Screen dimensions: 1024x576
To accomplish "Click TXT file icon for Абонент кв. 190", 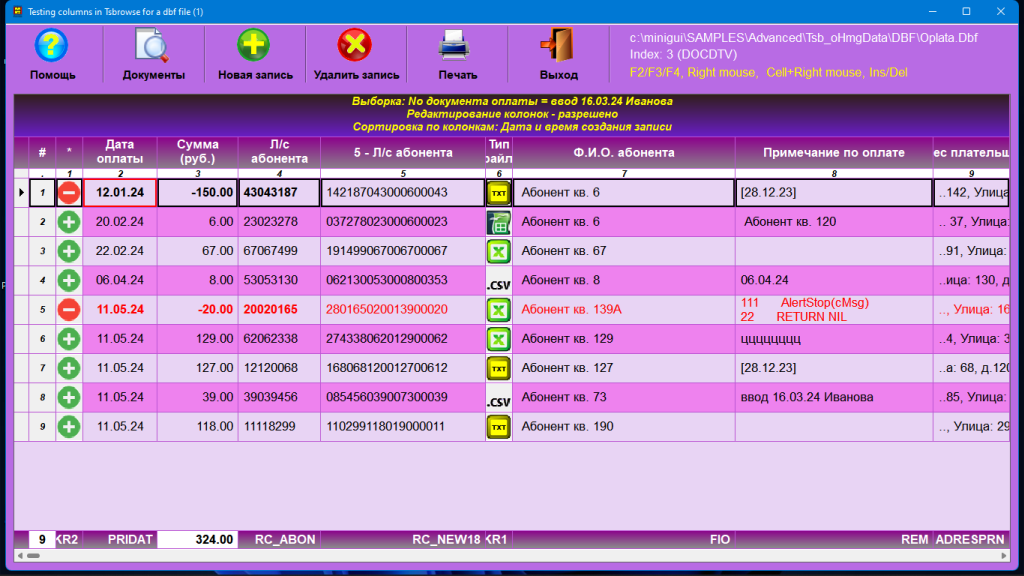I will (499, 426).
